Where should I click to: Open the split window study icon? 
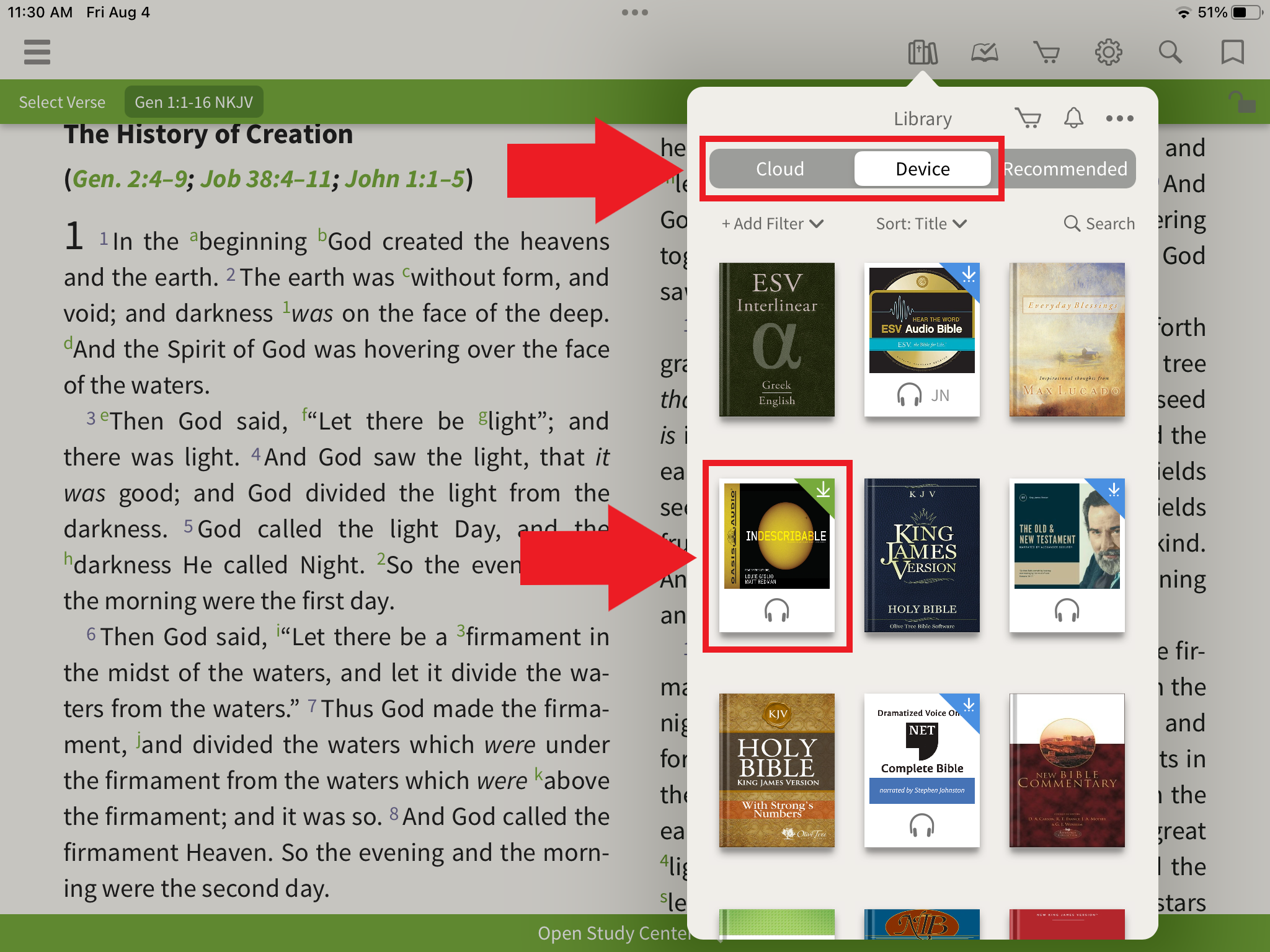(985, 52)
